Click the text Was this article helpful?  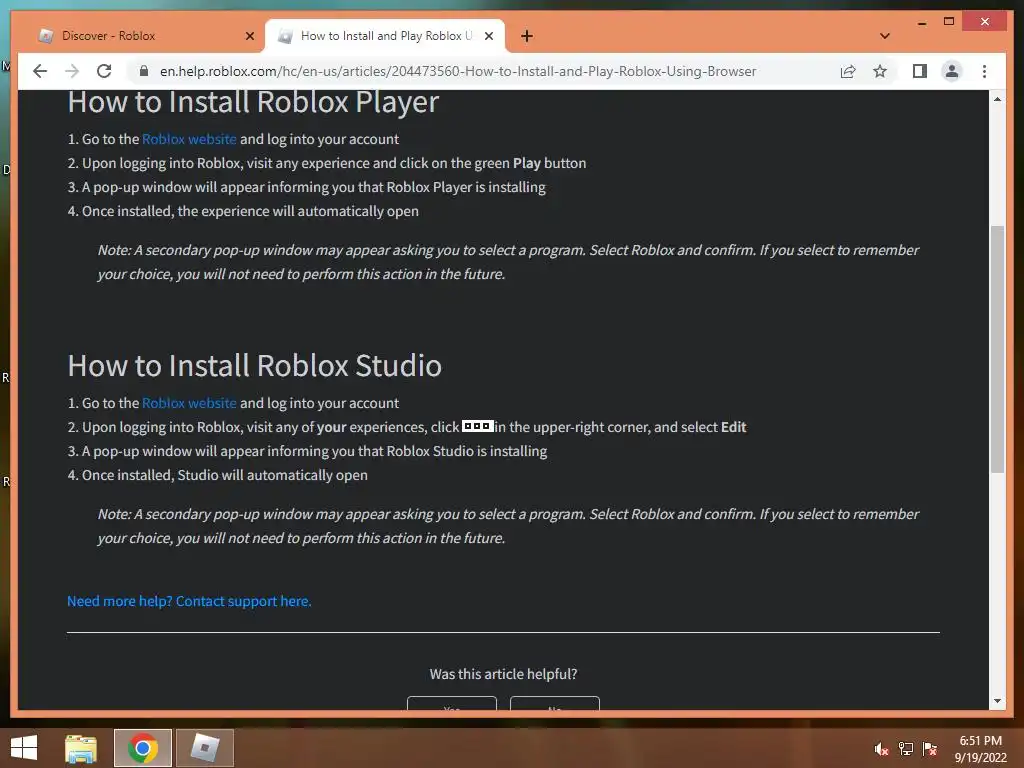(504, 674)
